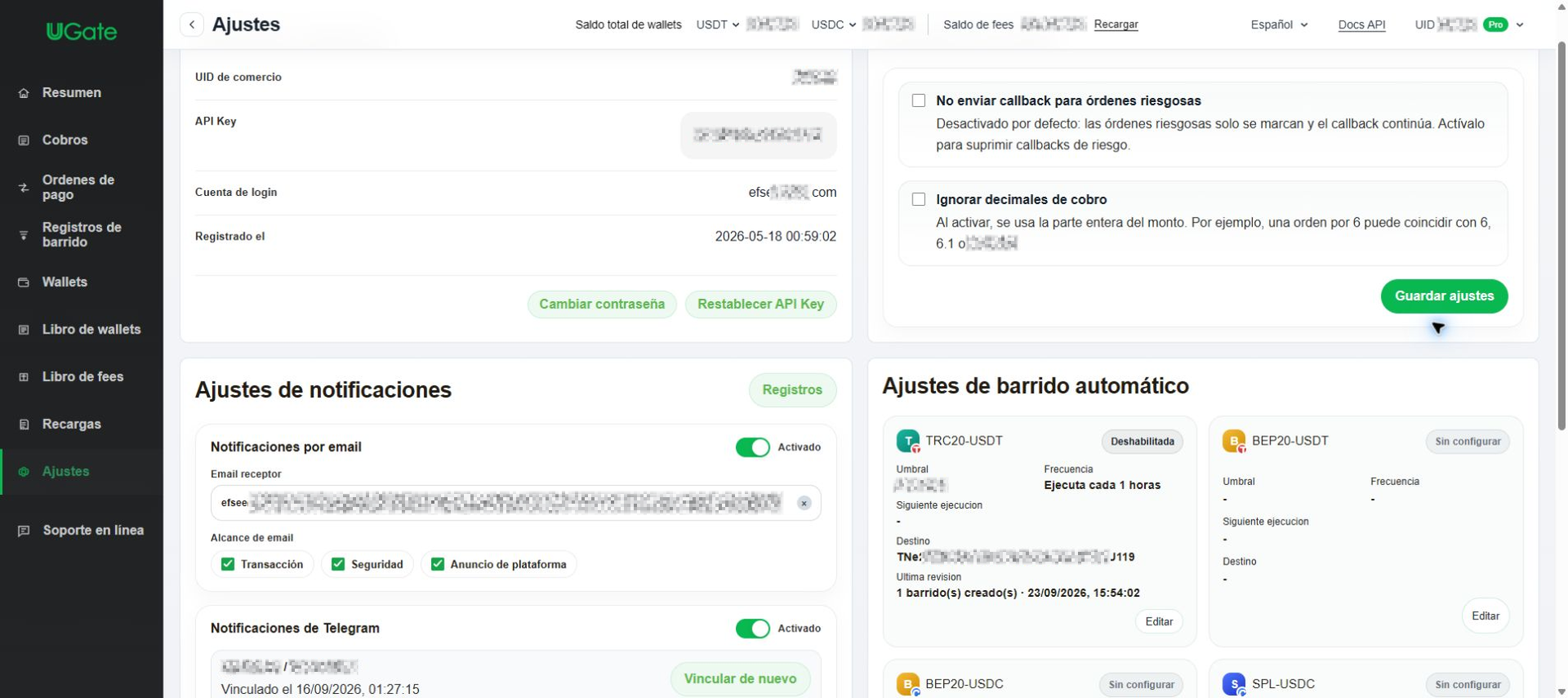
Task: Click the Cobros sidebar icon
Action: click(x=24, y=140)
